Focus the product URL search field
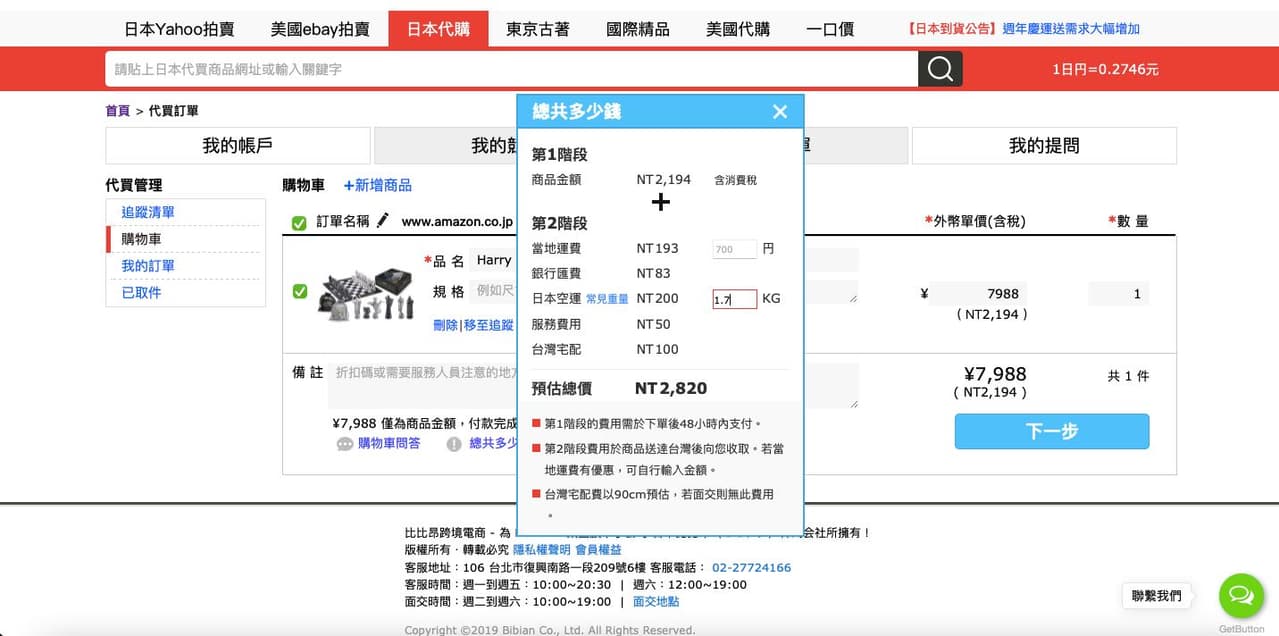Screen dimensions: 1279x636 point(511,69)
